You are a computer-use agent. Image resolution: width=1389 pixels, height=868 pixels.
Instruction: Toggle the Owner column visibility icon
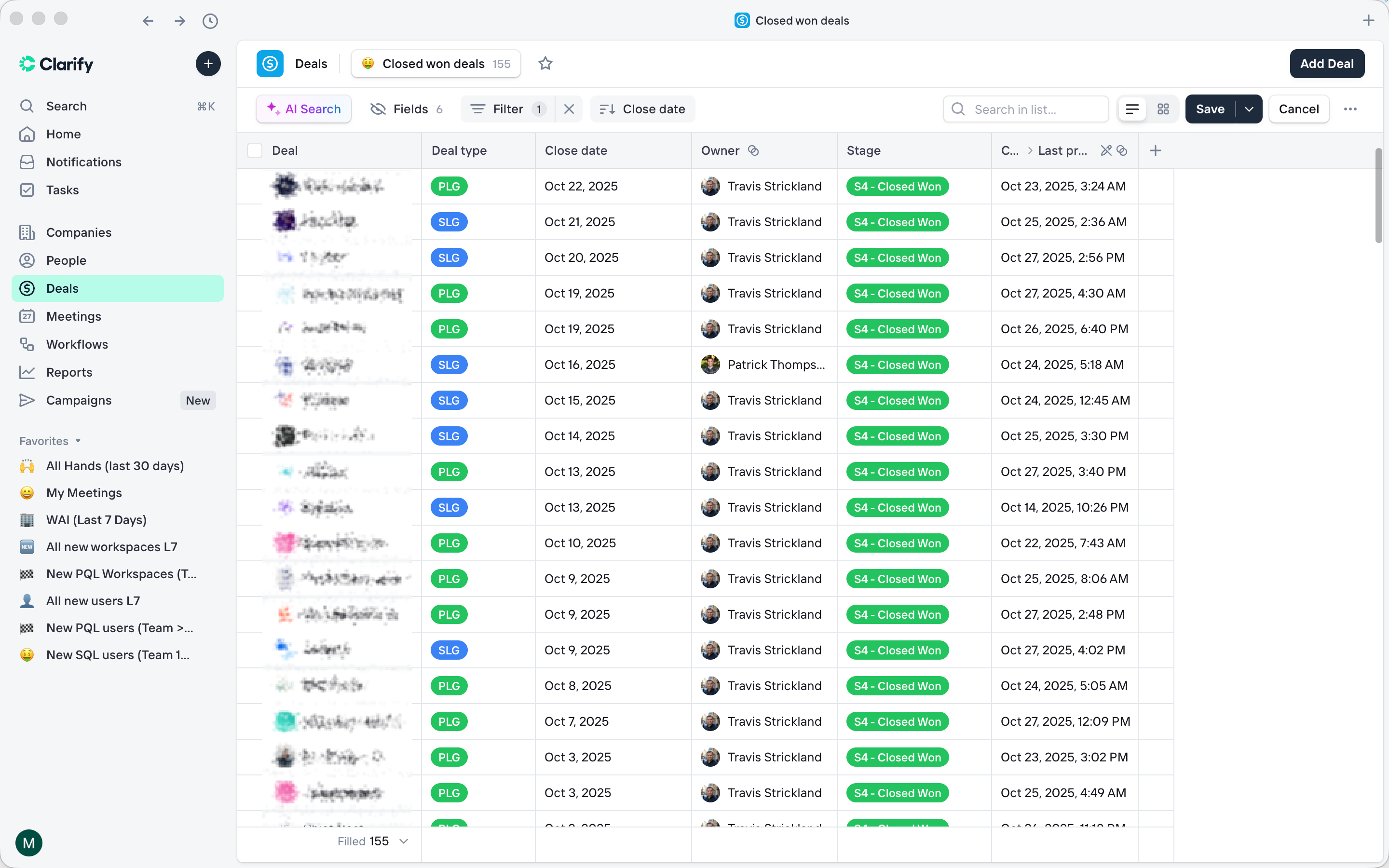point(754,150)
